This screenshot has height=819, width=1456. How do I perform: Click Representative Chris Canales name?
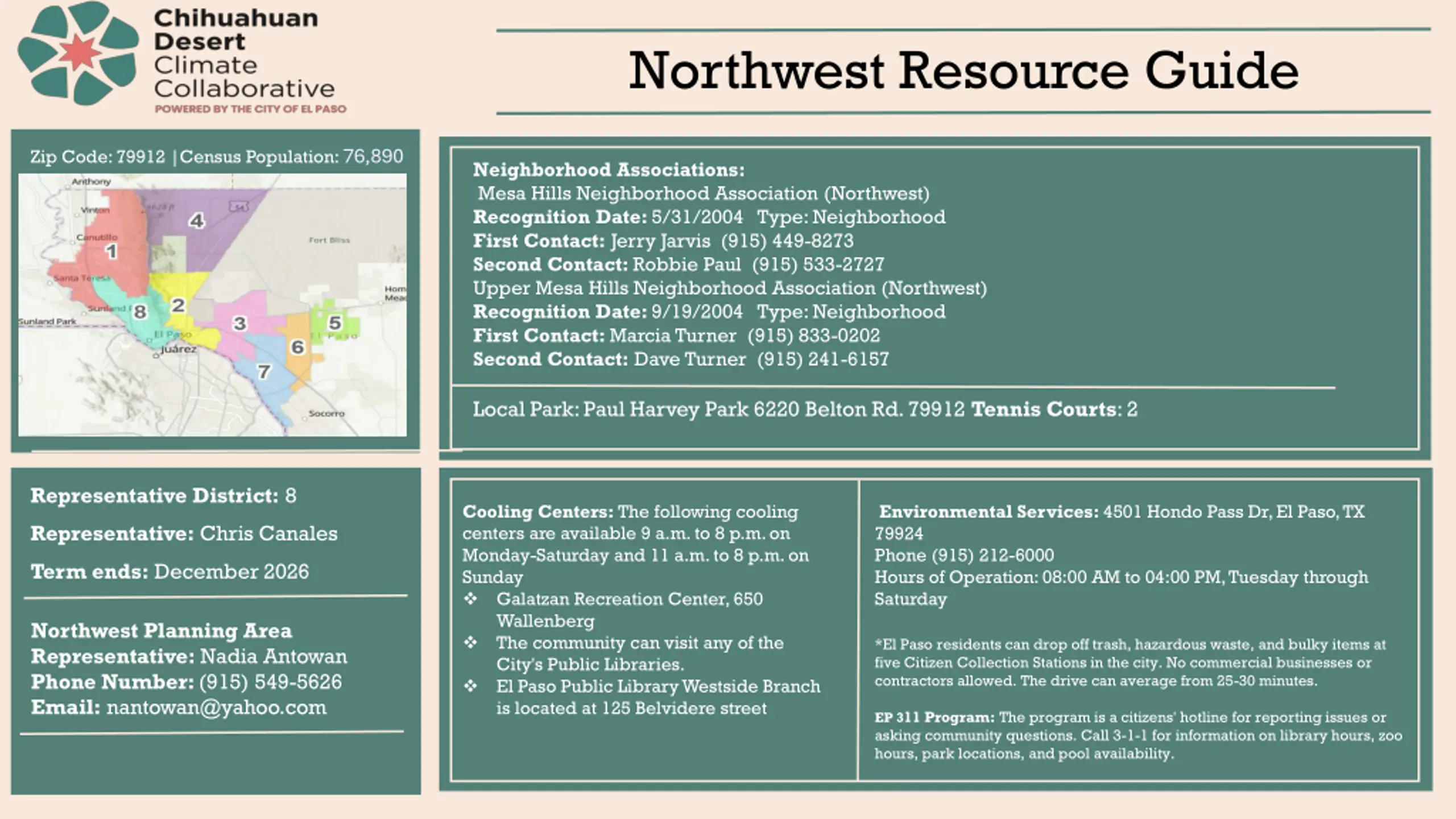click(x=268, y=533)
